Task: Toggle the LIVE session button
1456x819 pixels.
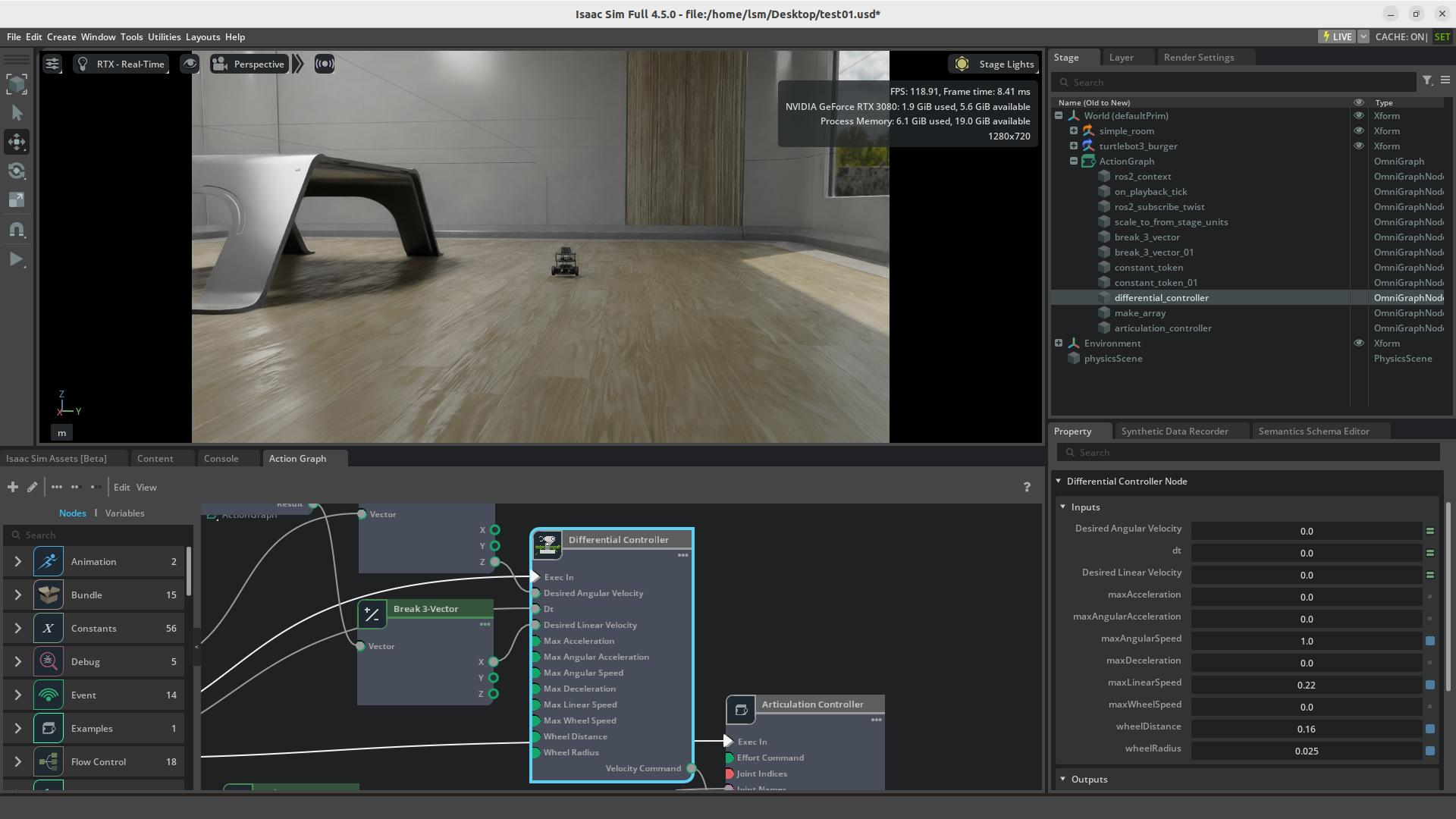Action: [1337, 36]
